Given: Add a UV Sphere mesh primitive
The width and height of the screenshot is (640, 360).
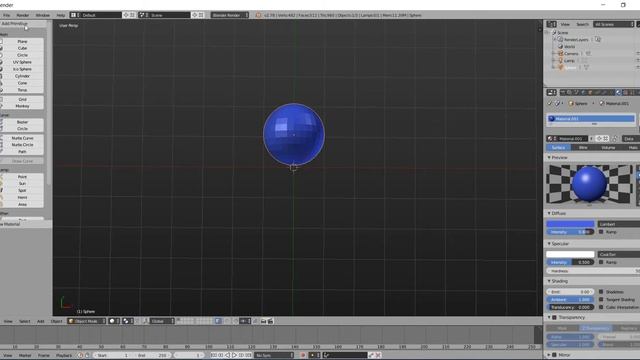Looking at the screenshot, I should pyautogui.click(x=22, y=62).
